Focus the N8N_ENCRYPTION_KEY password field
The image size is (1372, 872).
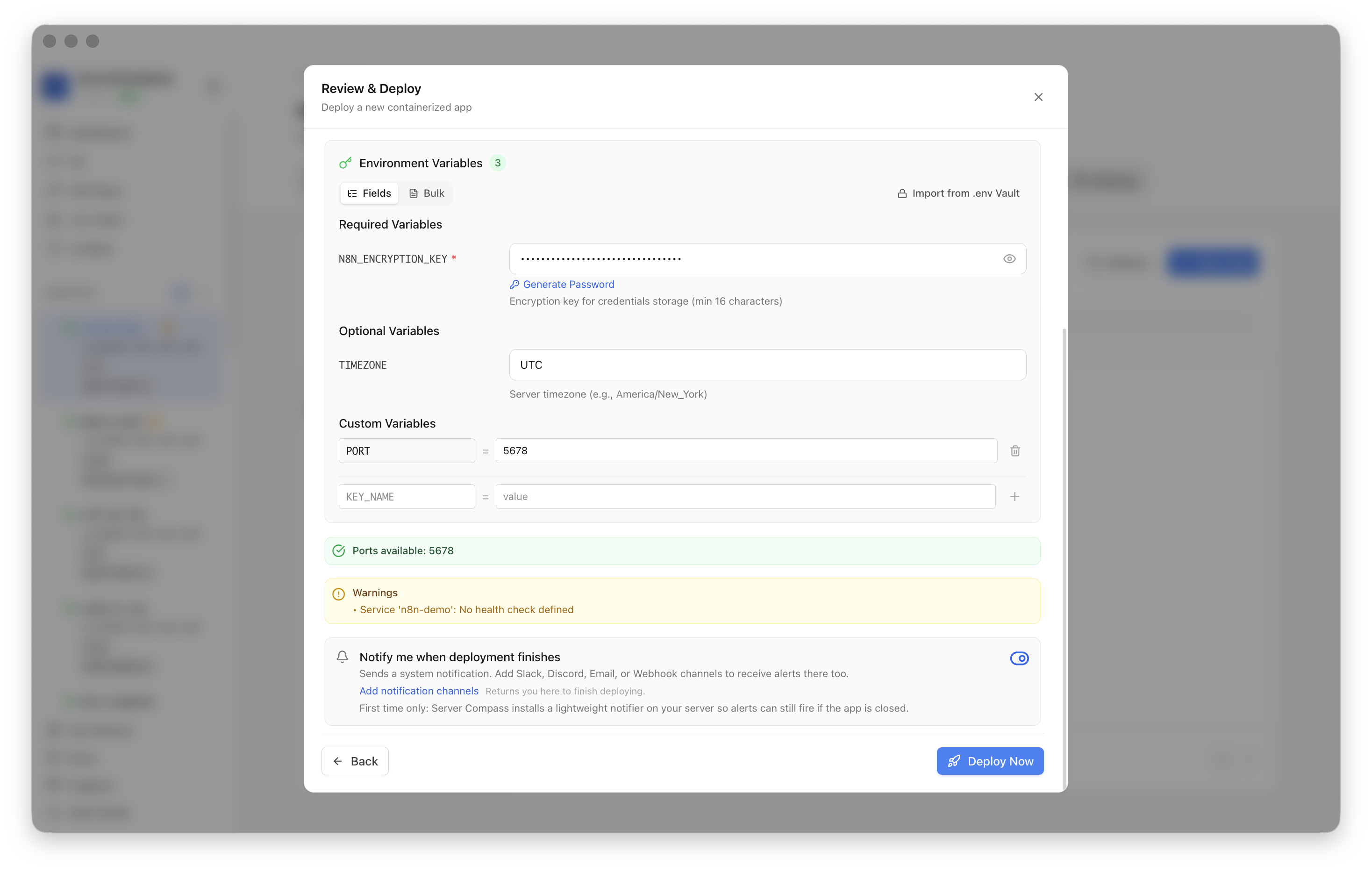click(767, 259)
